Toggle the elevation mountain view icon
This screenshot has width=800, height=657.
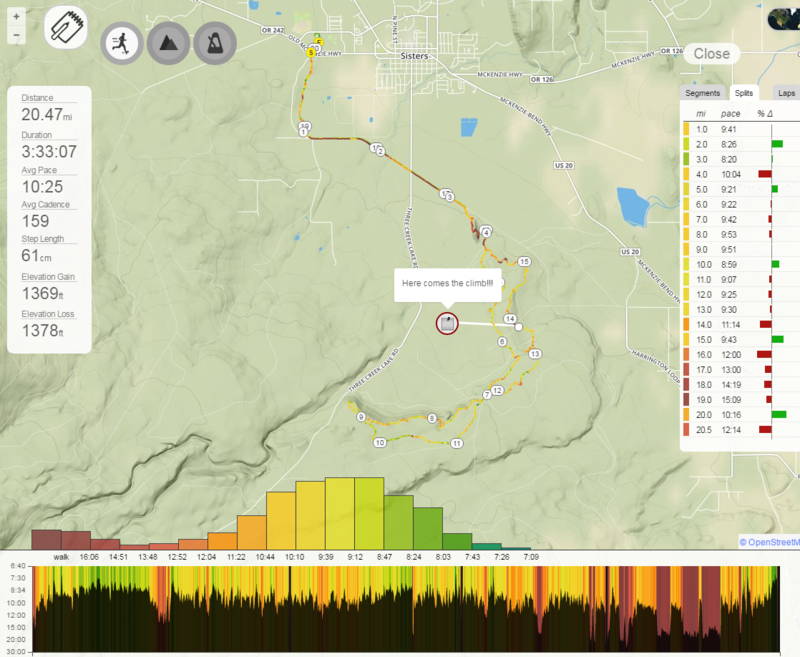168,44
